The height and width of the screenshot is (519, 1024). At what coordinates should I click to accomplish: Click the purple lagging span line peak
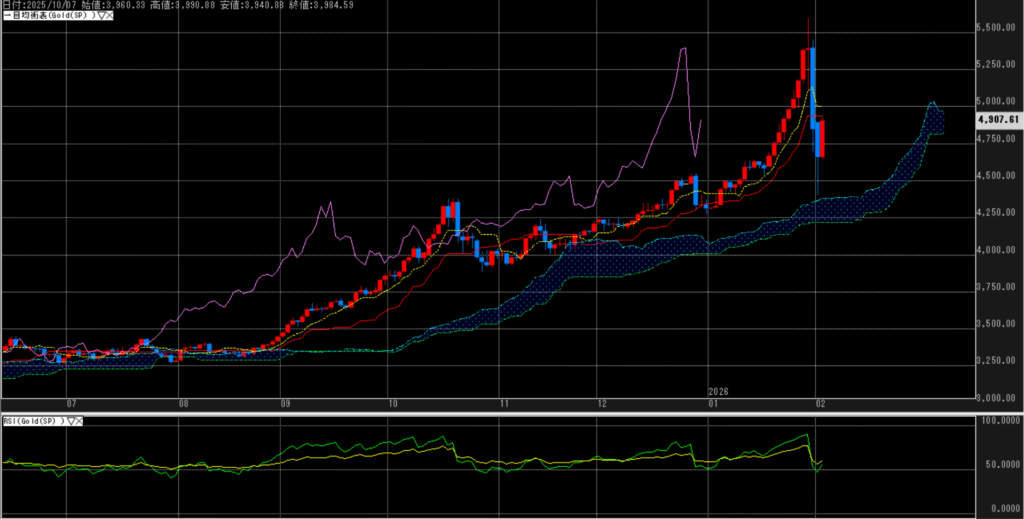[x=683, y=48]
